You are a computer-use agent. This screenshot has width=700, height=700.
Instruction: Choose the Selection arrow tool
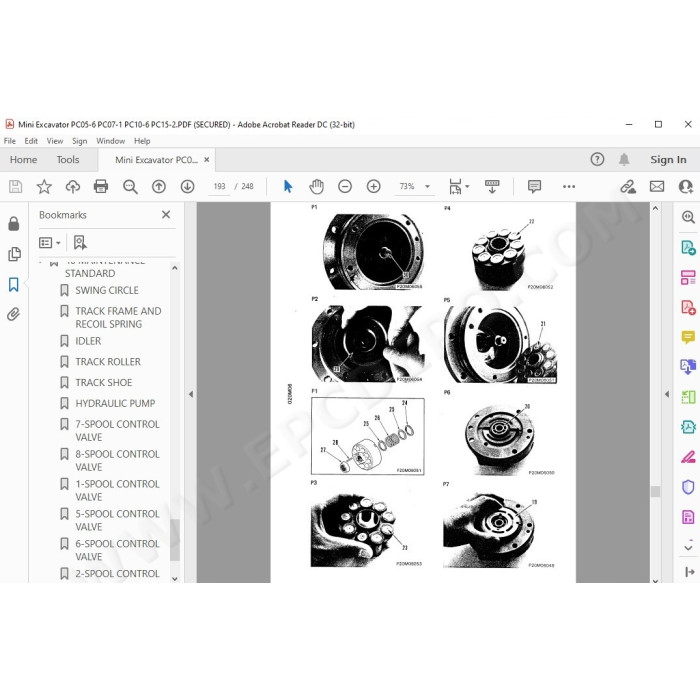coord(288,186)
